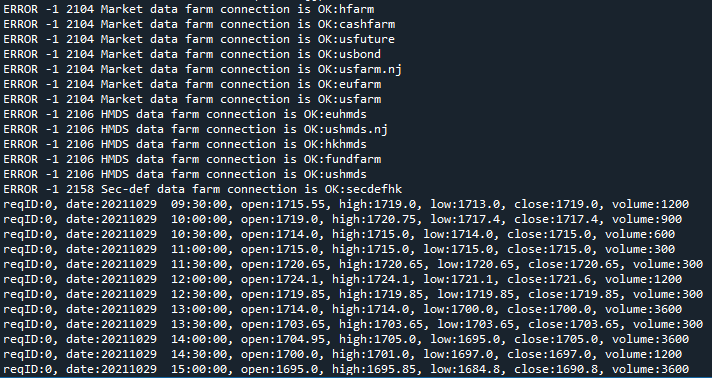Select the 13:00:00 bar closing at 1700.0
The height and width of the screenshot is (378, 712).
(x=343, y=309)
